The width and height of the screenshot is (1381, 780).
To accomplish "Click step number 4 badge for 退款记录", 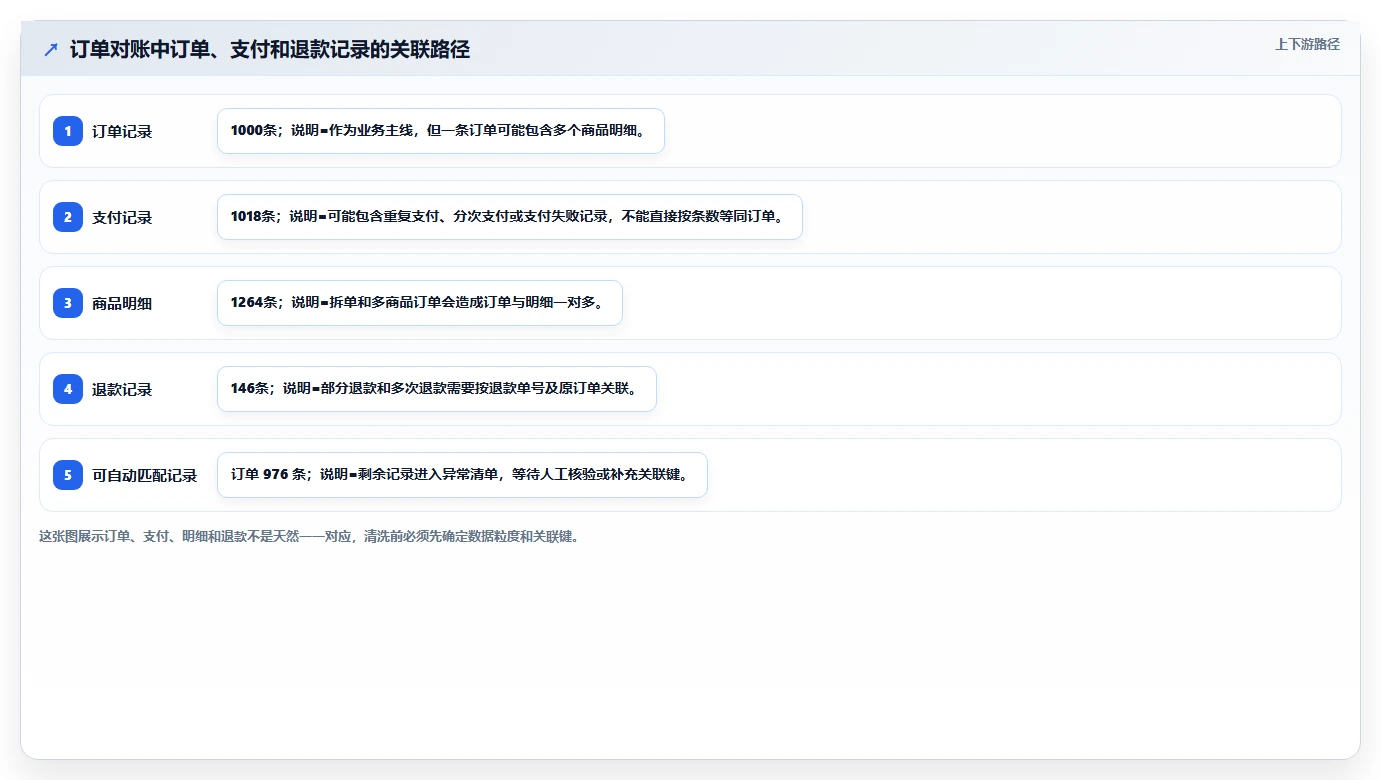I will click(x=68, y=389).
